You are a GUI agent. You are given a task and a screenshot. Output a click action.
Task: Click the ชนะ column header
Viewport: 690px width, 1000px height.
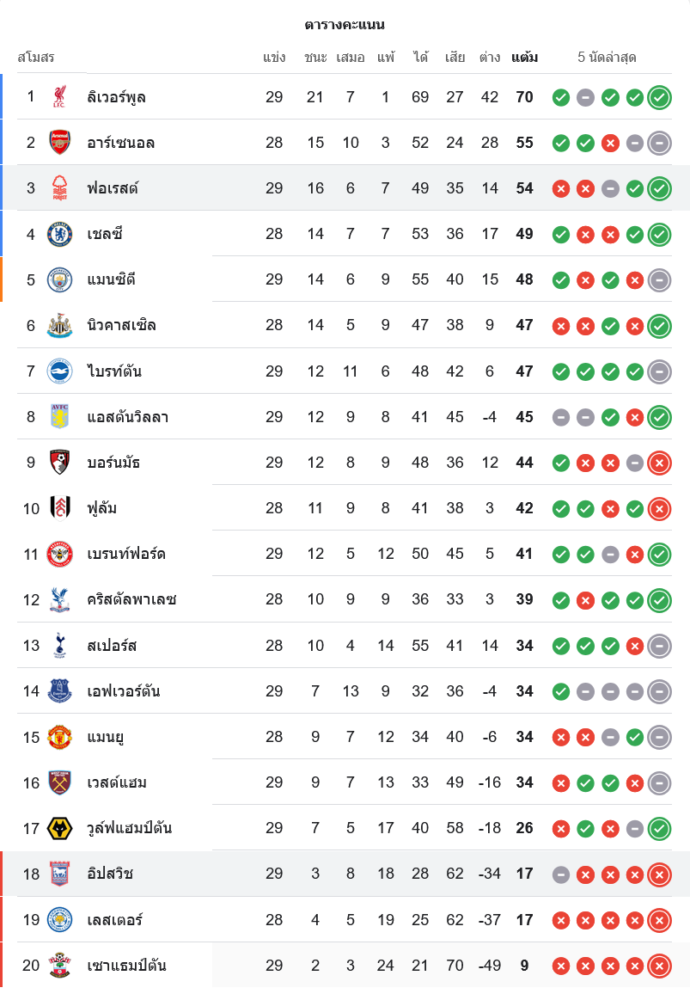(x=316, y=57)
